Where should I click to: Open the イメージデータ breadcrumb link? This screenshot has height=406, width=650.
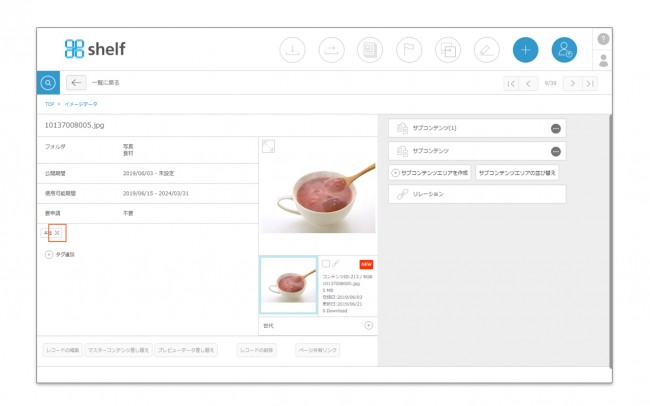tap(81, 104)
